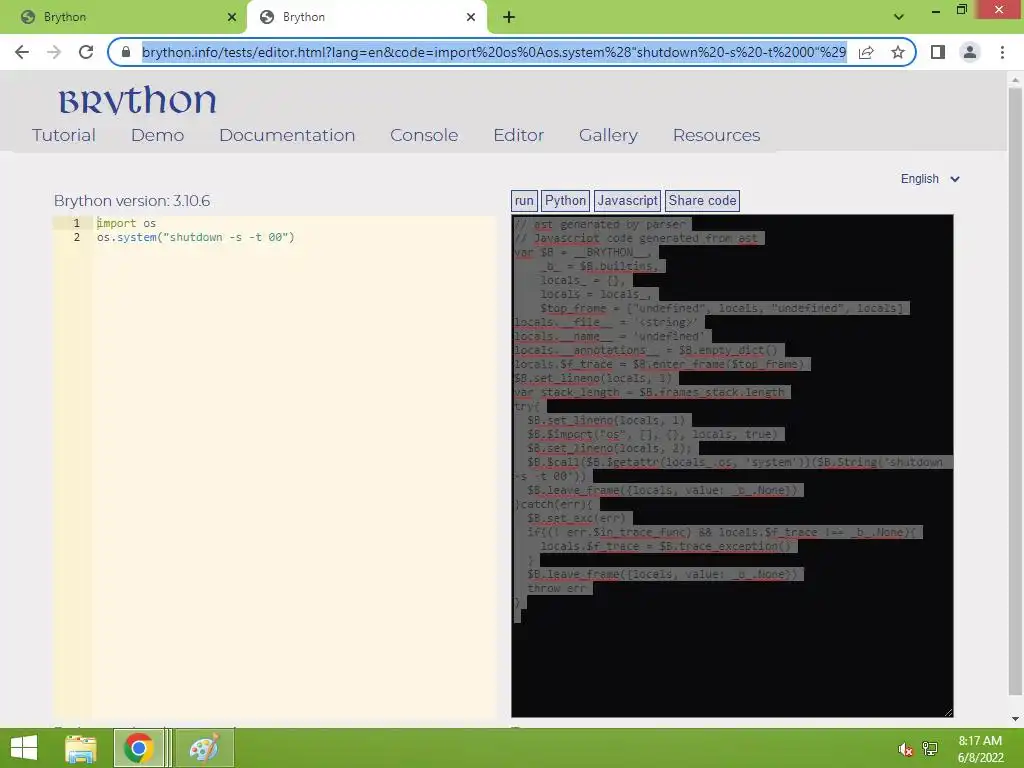Switch to the first Brython tab
This screenshot has height=768, width=1024.
124,17
